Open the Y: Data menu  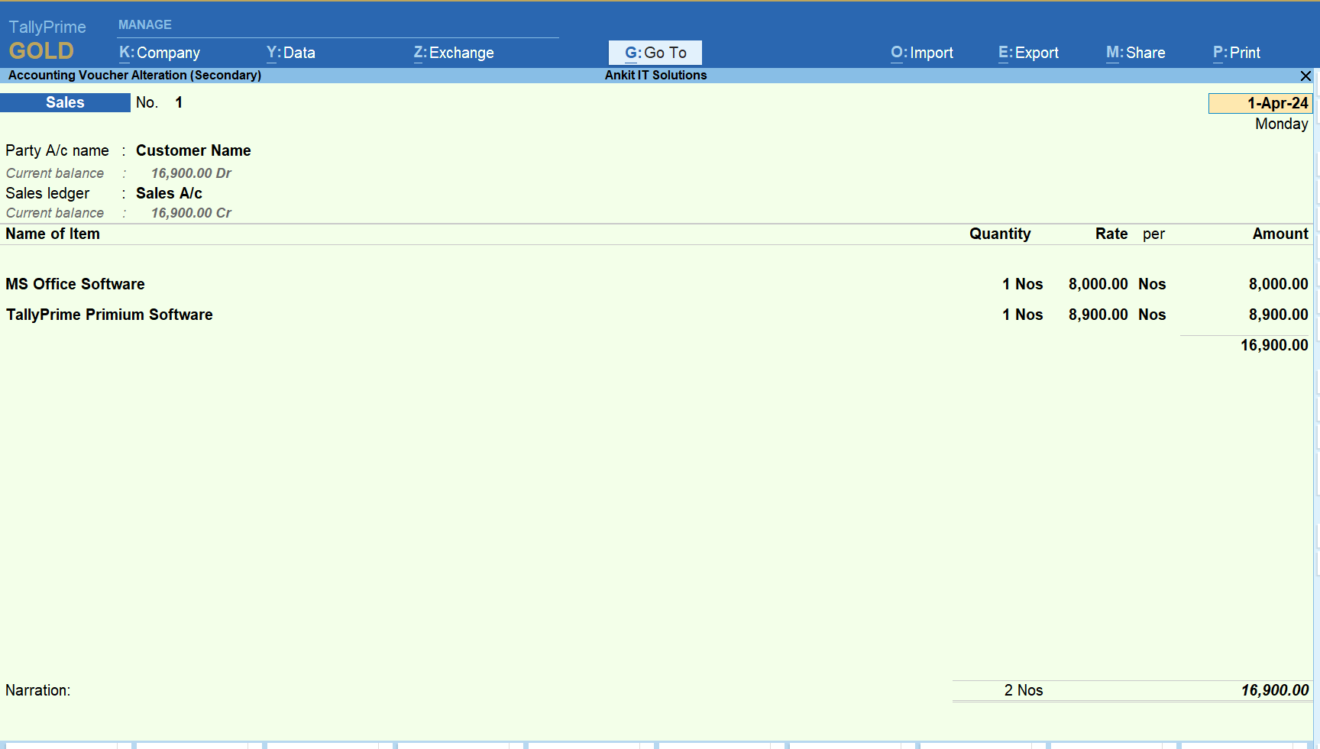[291, 53]
